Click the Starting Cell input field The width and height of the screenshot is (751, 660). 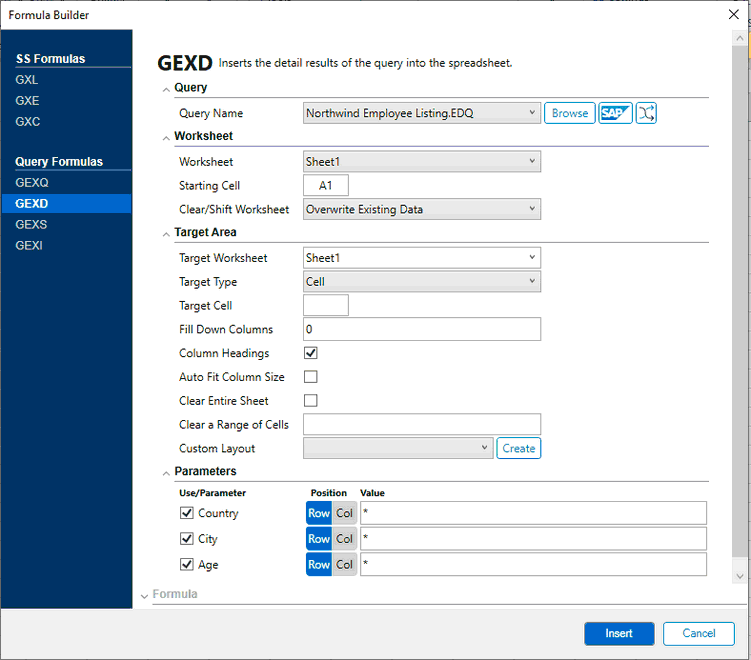[x=326, y=185]
